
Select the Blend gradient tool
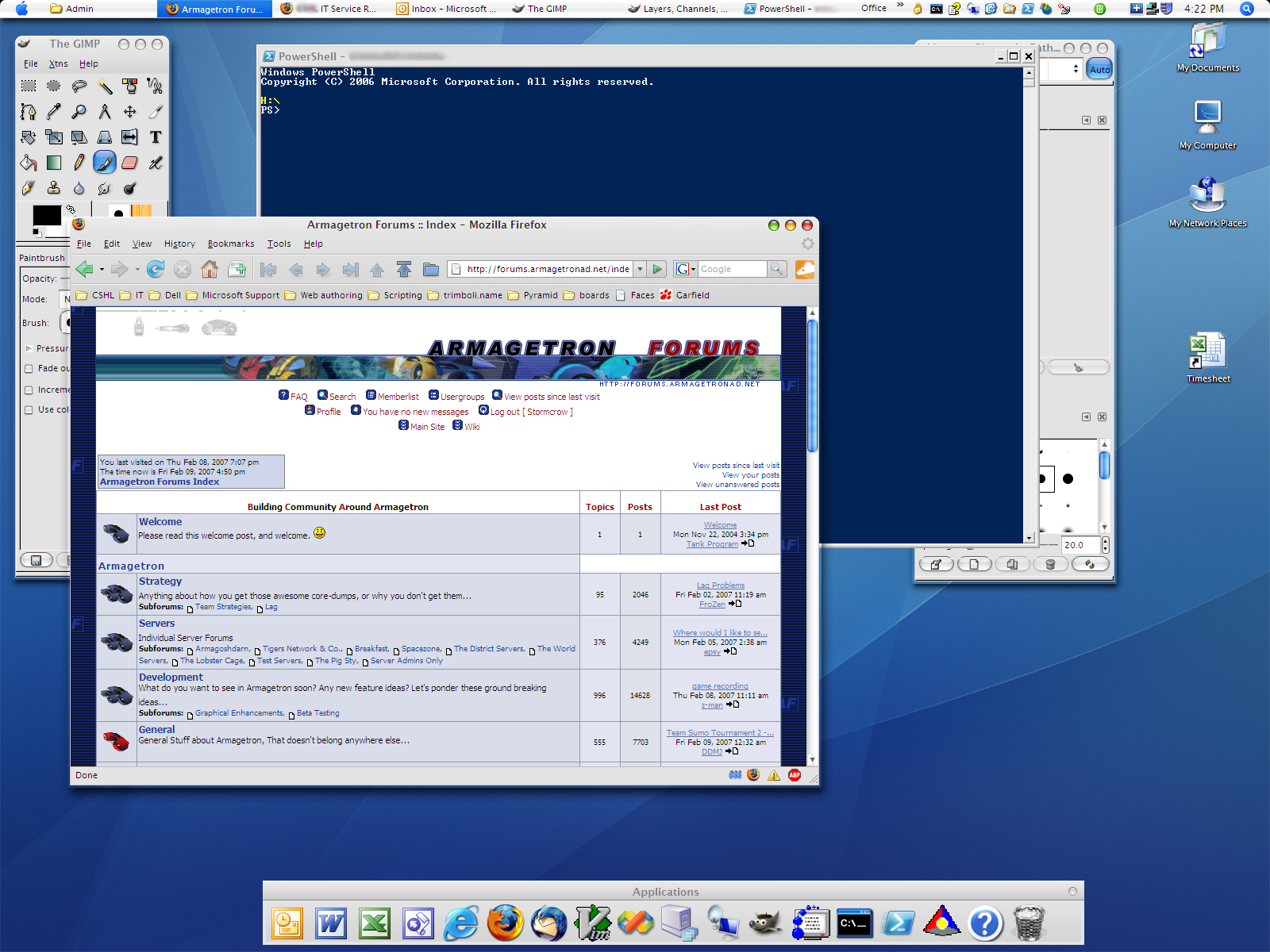click(54, 163)
